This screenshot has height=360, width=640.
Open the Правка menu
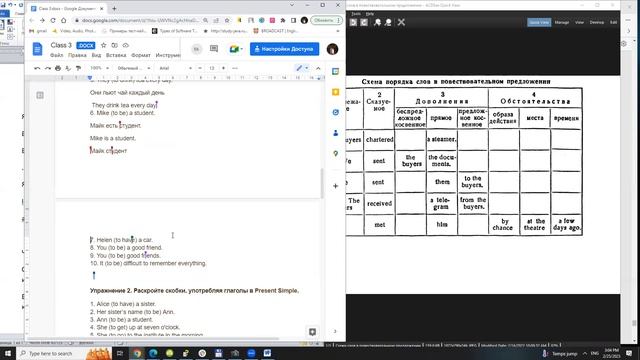click(77, 55)
